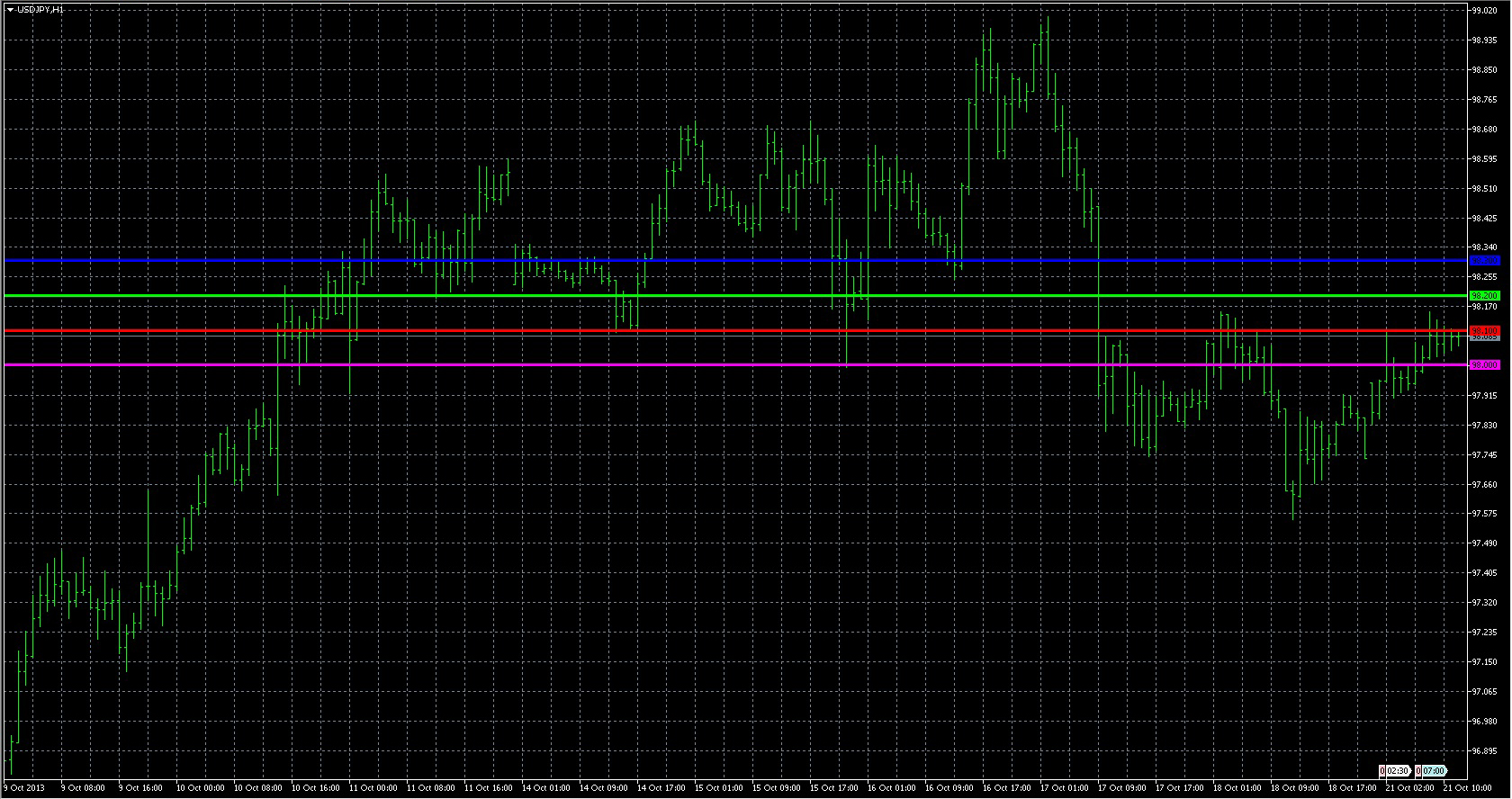Click the 10 Oct 00:00 time label
Viewport: 1512px width, 799px height.
click(201, 788)
